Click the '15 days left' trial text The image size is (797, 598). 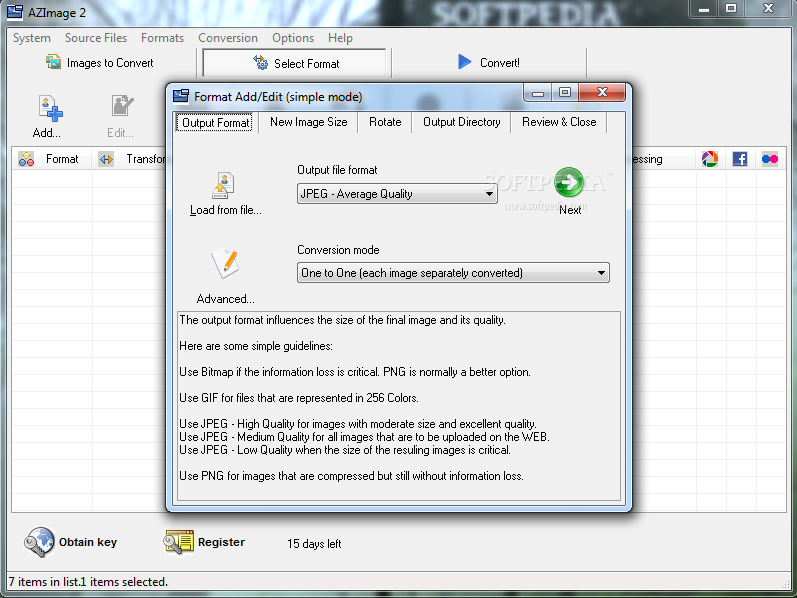[314, 544]
